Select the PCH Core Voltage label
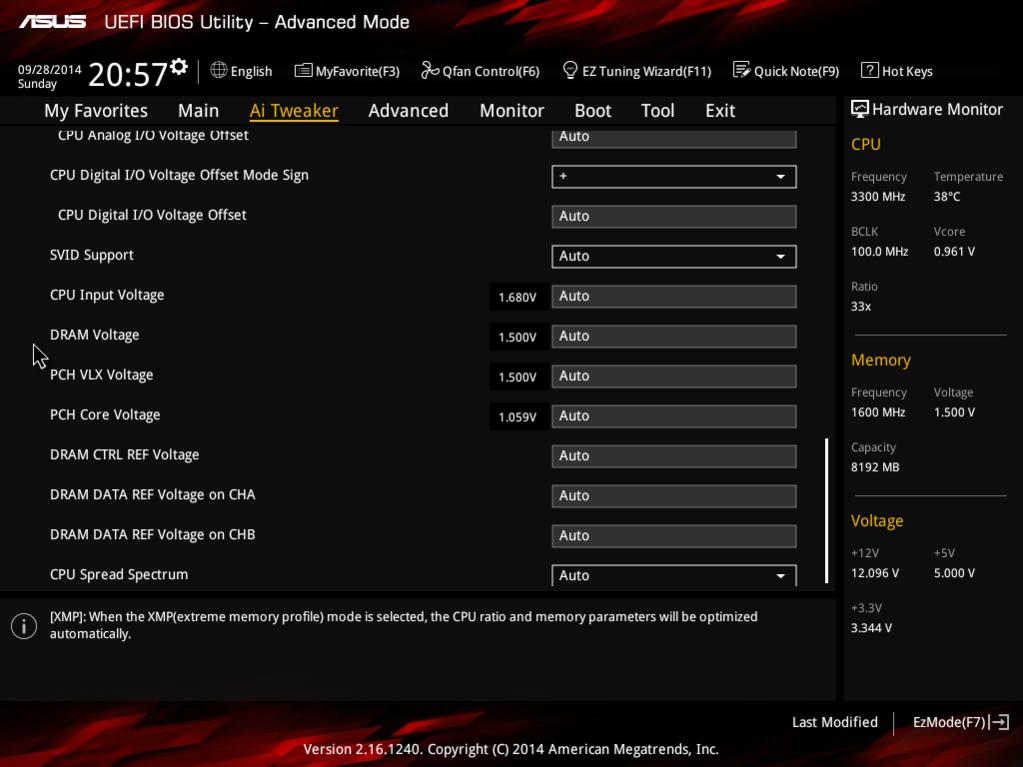1023x767 pixels. (105, 415)
